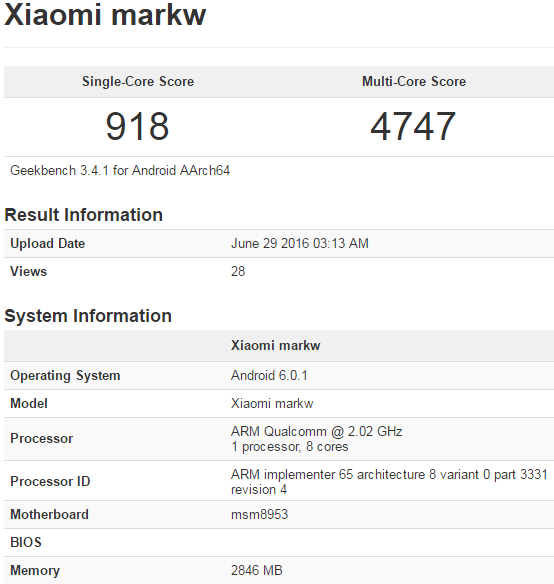Click the Xiaomi markw table column header
Viewport: 554px width, 584px height.
pyautogui.click(x=275, y=345)
